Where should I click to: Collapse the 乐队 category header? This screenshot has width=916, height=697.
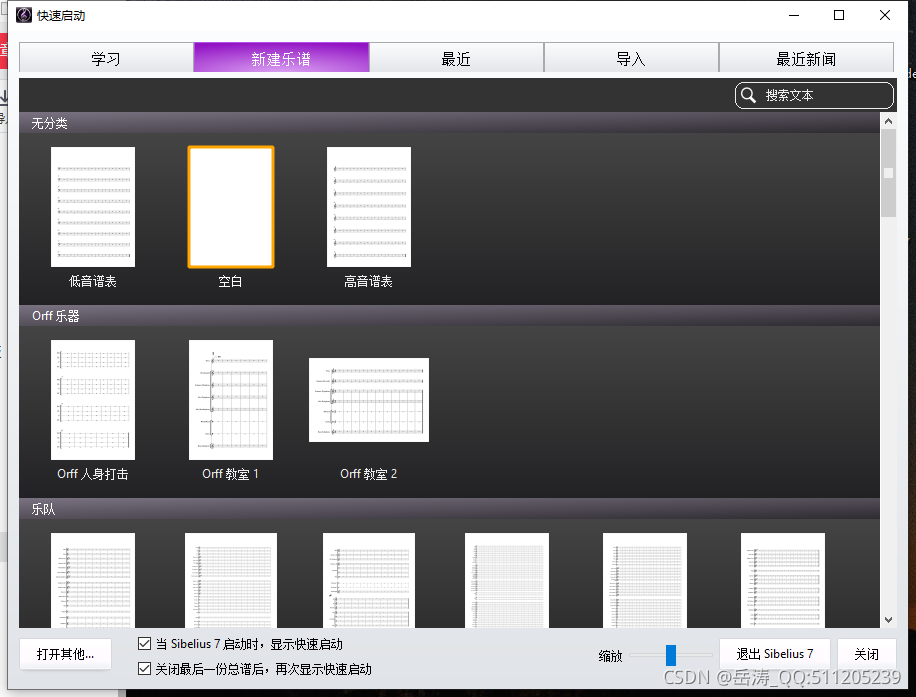tap(449, 508)
